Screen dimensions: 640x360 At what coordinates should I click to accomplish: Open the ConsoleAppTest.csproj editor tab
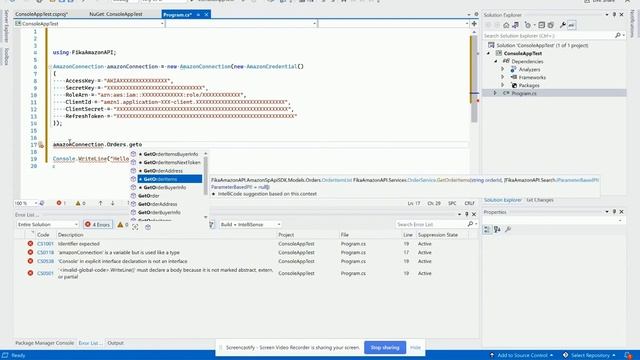pyautogui.click(x=41, y=14)
